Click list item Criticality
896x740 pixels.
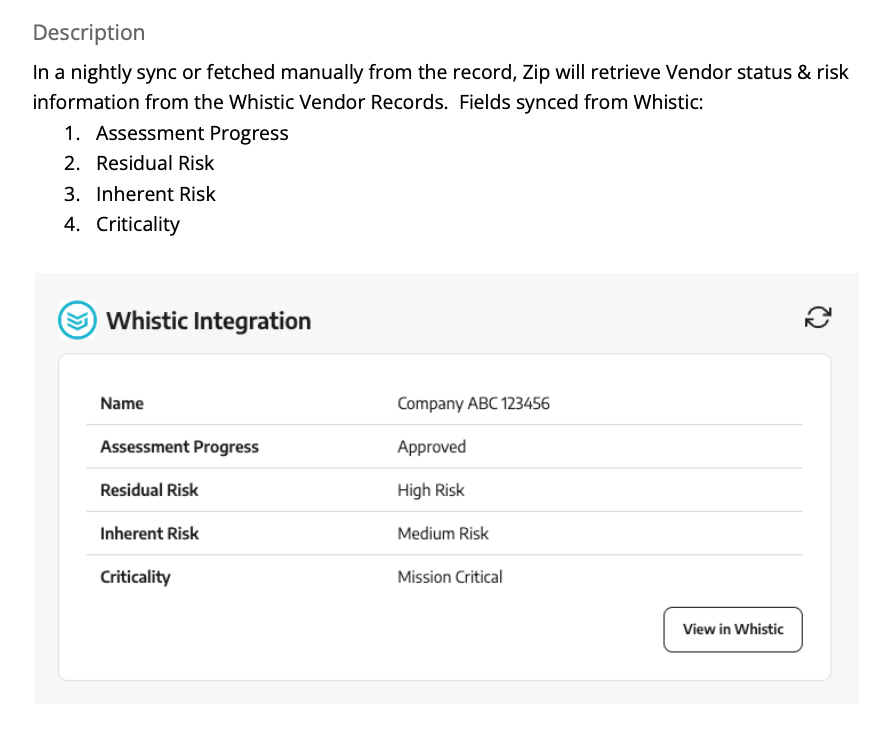138,225
